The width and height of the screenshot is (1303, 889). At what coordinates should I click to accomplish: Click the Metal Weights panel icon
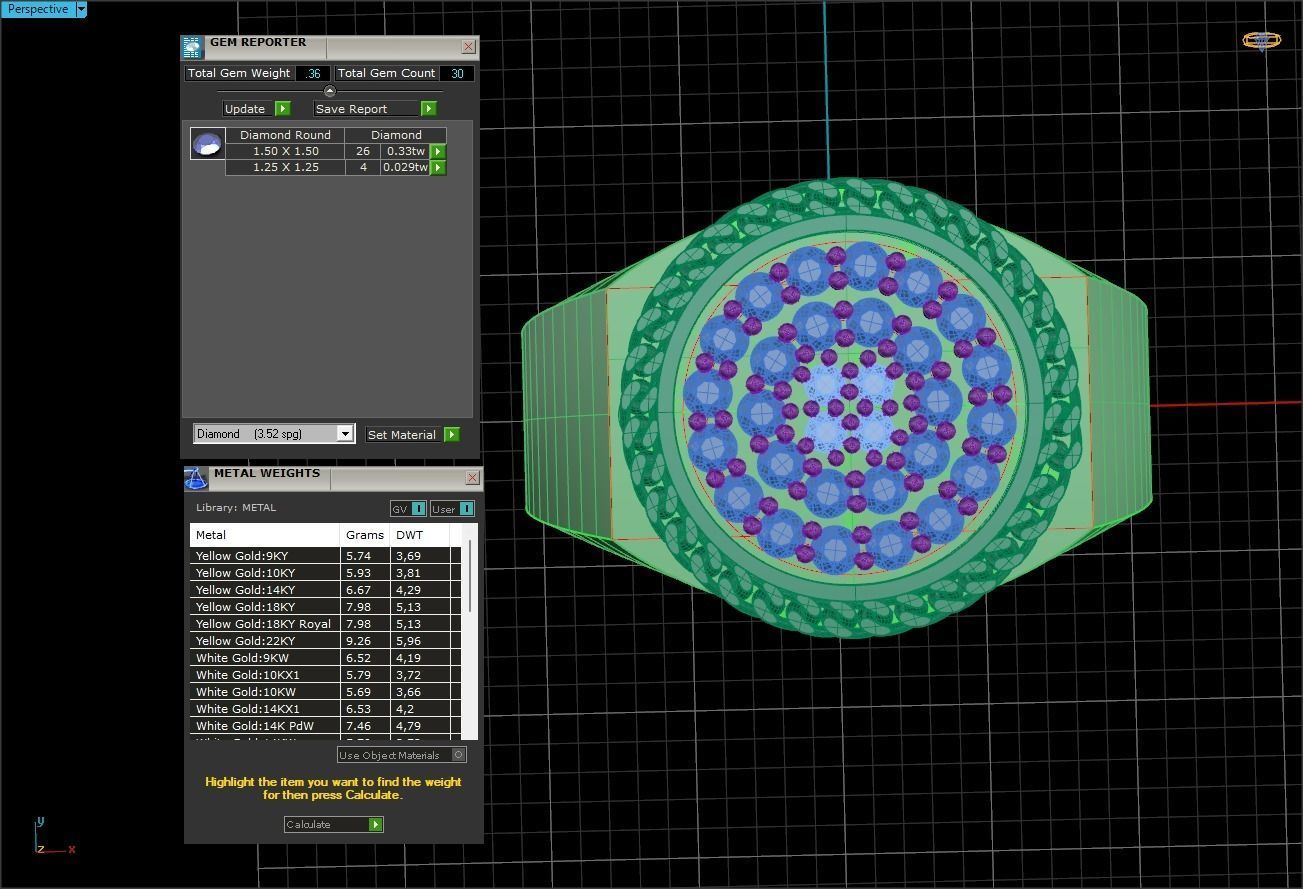tap(196, 478)
